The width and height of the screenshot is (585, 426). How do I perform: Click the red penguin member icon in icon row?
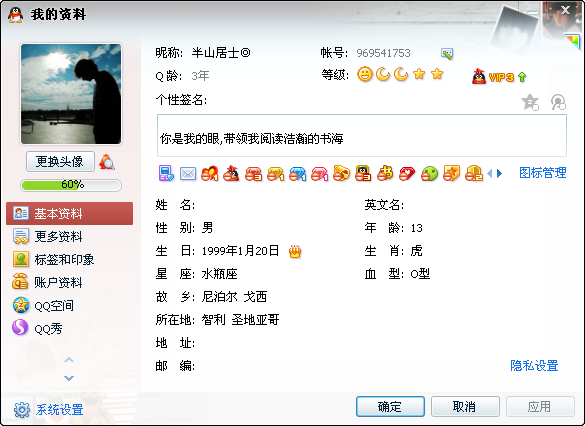[231, 173]
